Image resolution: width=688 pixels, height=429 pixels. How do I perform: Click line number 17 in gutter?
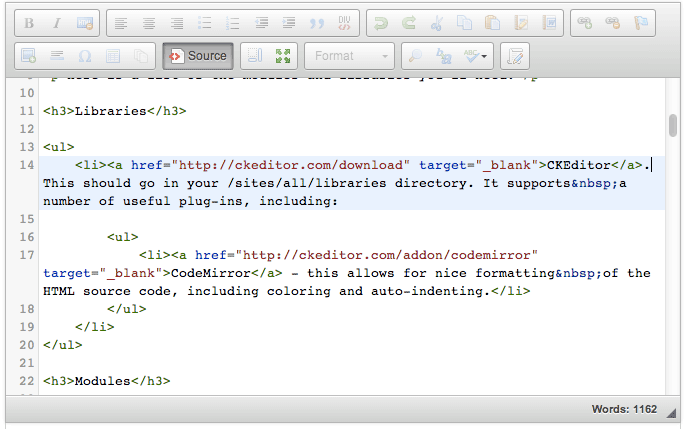[26, 255]
